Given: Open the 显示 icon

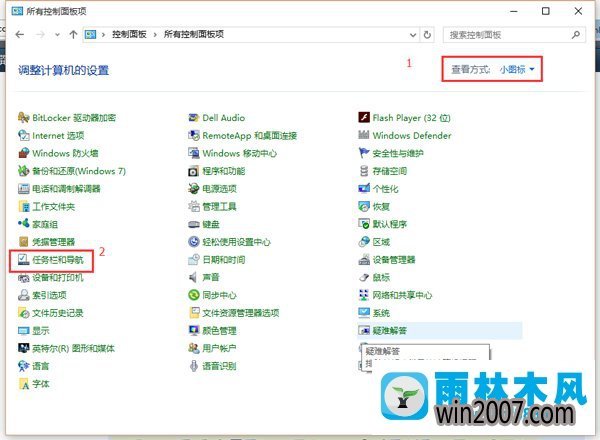Looking at the screenshot, I should coord(24,331).
